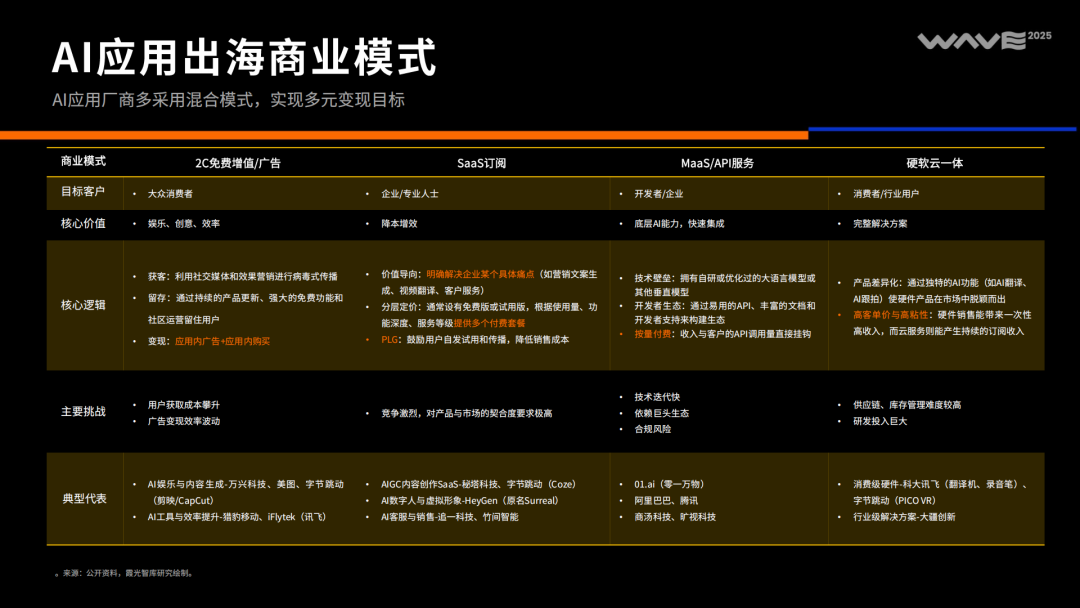Click the "产品差异化" bullet

941,291
